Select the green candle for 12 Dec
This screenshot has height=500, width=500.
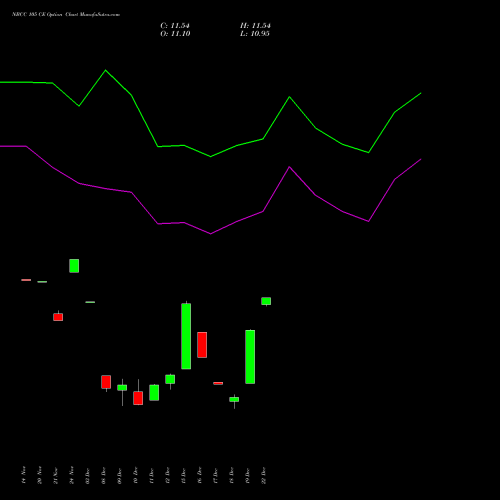click(170, 379)
